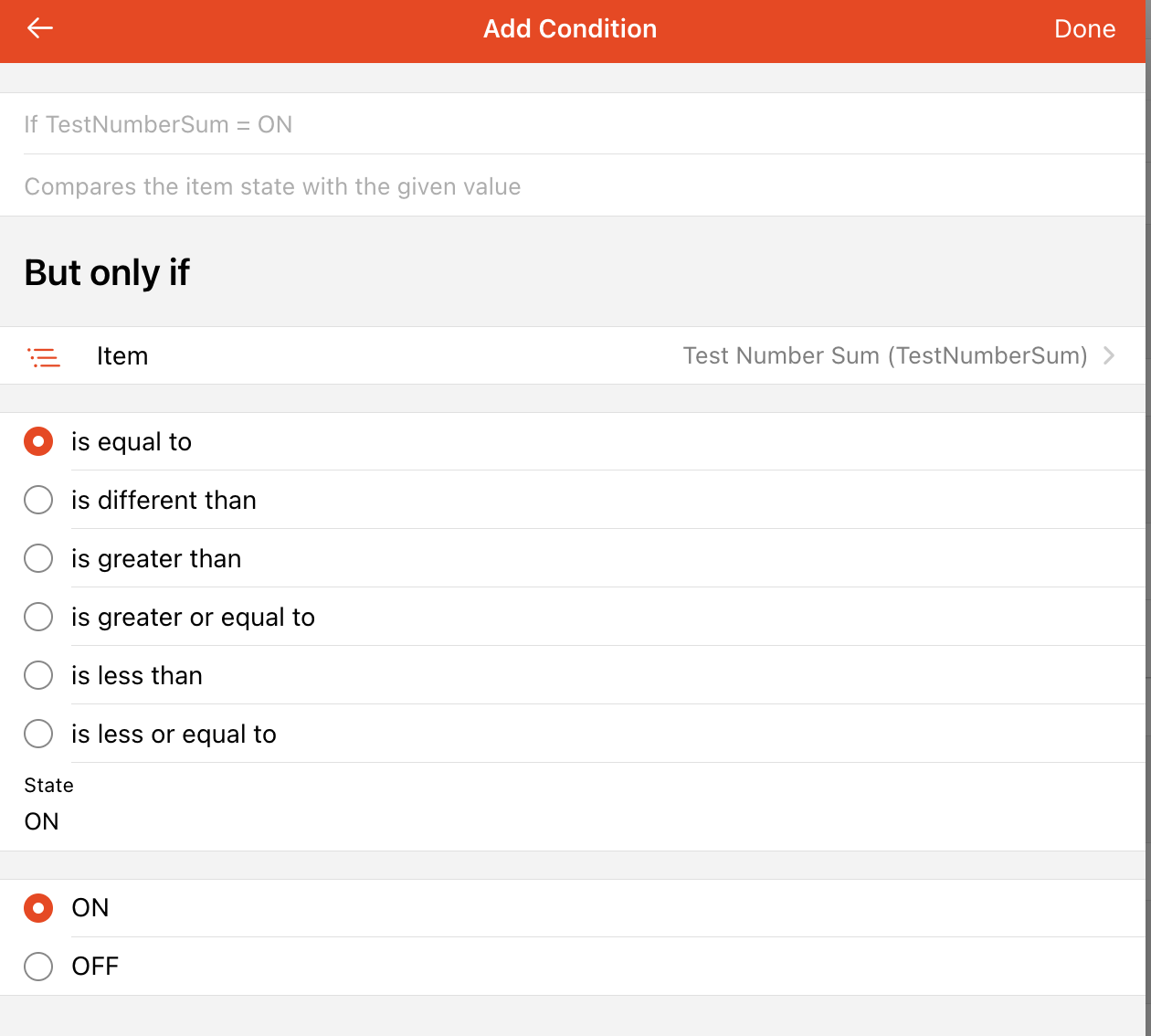Choose 'is greater than' radio option

tap(38, 558)
